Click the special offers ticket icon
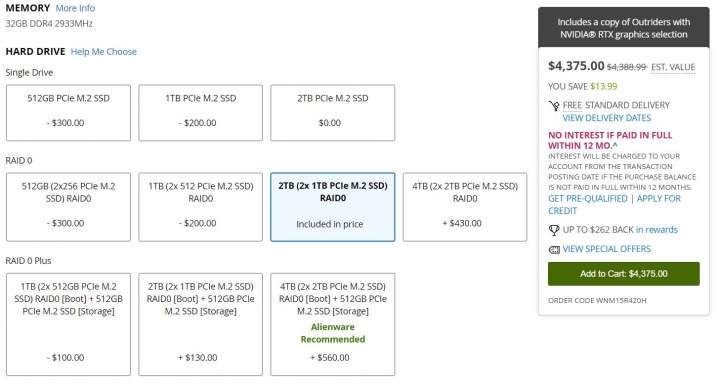720x386 pixels. (554, 250)
